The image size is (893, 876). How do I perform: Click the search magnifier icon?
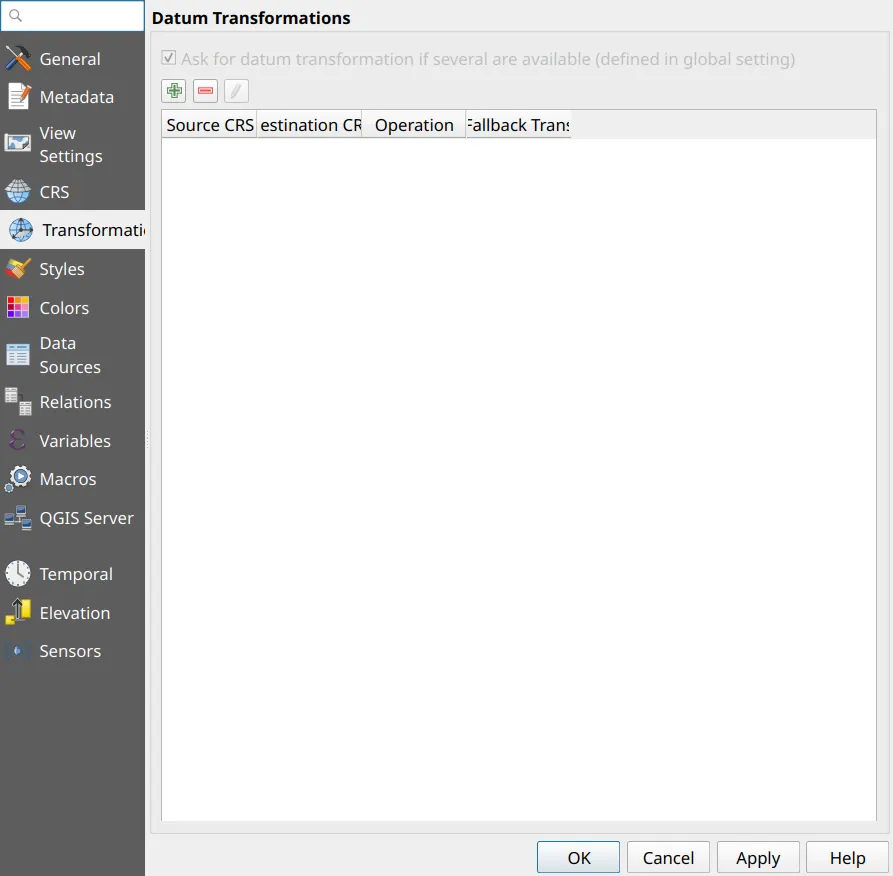(x=15, y=16)
